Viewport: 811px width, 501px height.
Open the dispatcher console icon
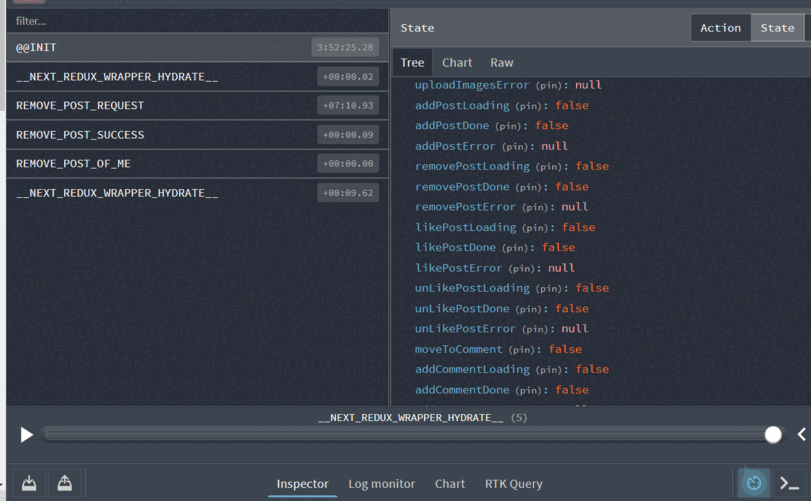pos(789,483)
